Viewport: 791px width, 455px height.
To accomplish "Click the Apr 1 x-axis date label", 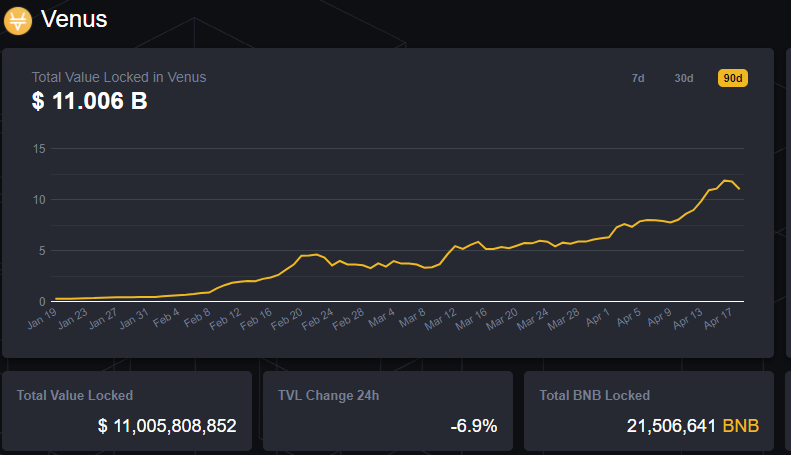I will click(598, 320).
